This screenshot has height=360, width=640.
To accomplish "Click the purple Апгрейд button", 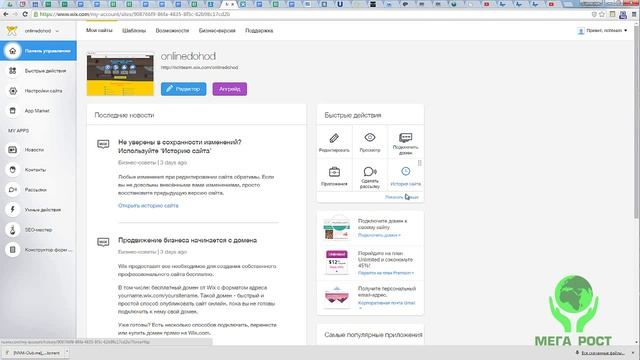I will tap(230, 89).
